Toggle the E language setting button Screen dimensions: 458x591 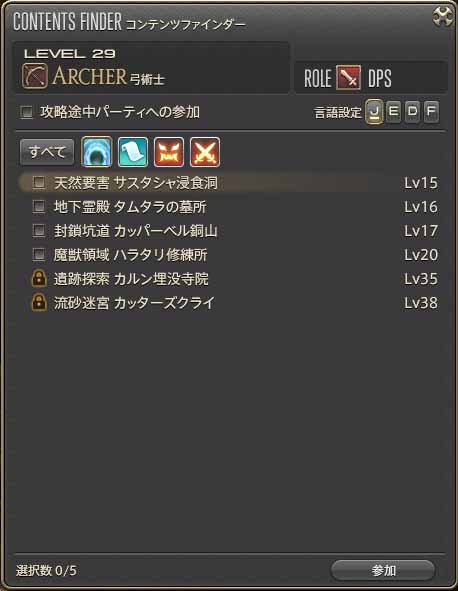(x=394, y=112)
